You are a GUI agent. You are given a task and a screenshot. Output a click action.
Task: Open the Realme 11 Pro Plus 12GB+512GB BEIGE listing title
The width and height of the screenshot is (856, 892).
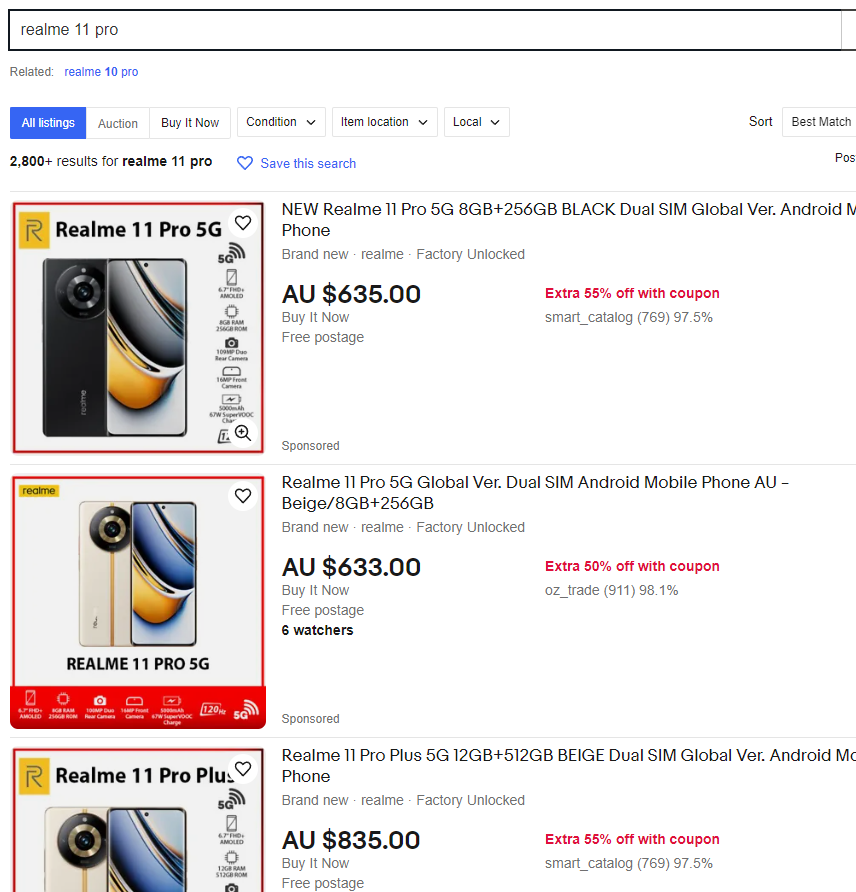pyautogui.click(x=569, y=766)
